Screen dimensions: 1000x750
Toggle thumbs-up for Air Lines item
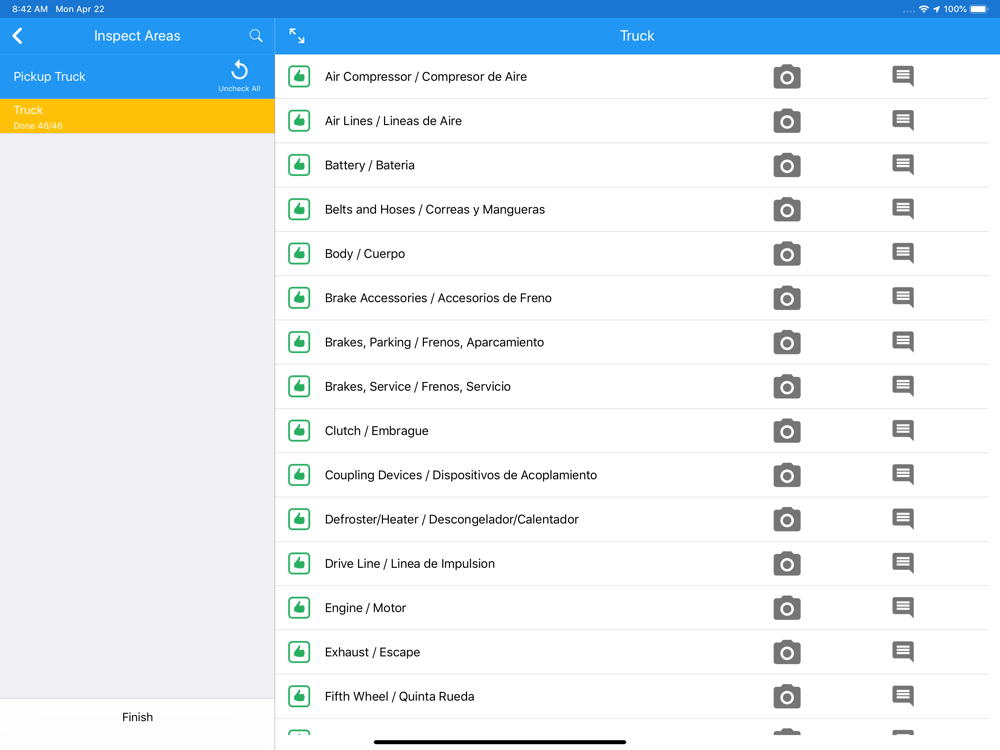coord(299,121)
